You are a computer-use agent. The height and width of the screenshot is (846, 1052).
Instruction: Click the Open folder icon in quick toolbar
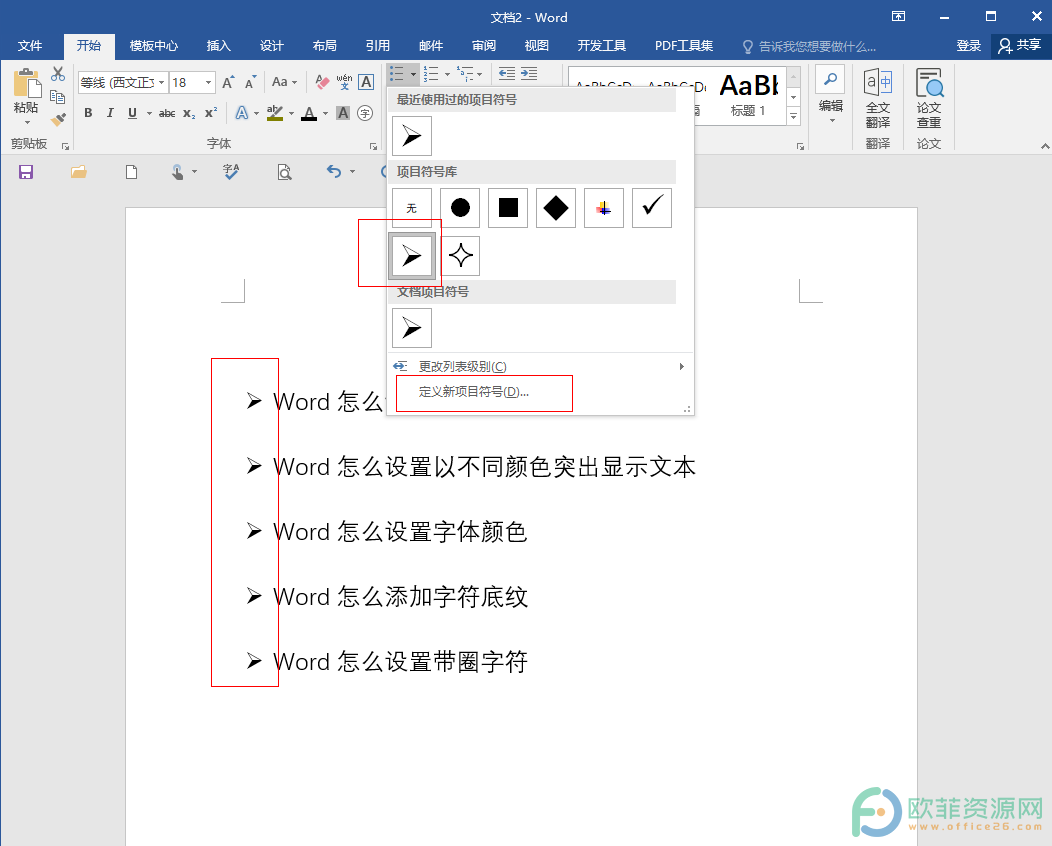click(x=79, y=172)
